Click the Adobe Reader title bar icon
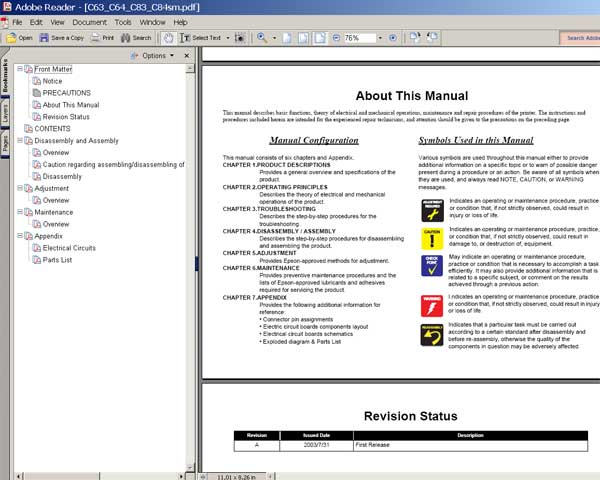The image size is (600, 480). click(x=7, y=7)
